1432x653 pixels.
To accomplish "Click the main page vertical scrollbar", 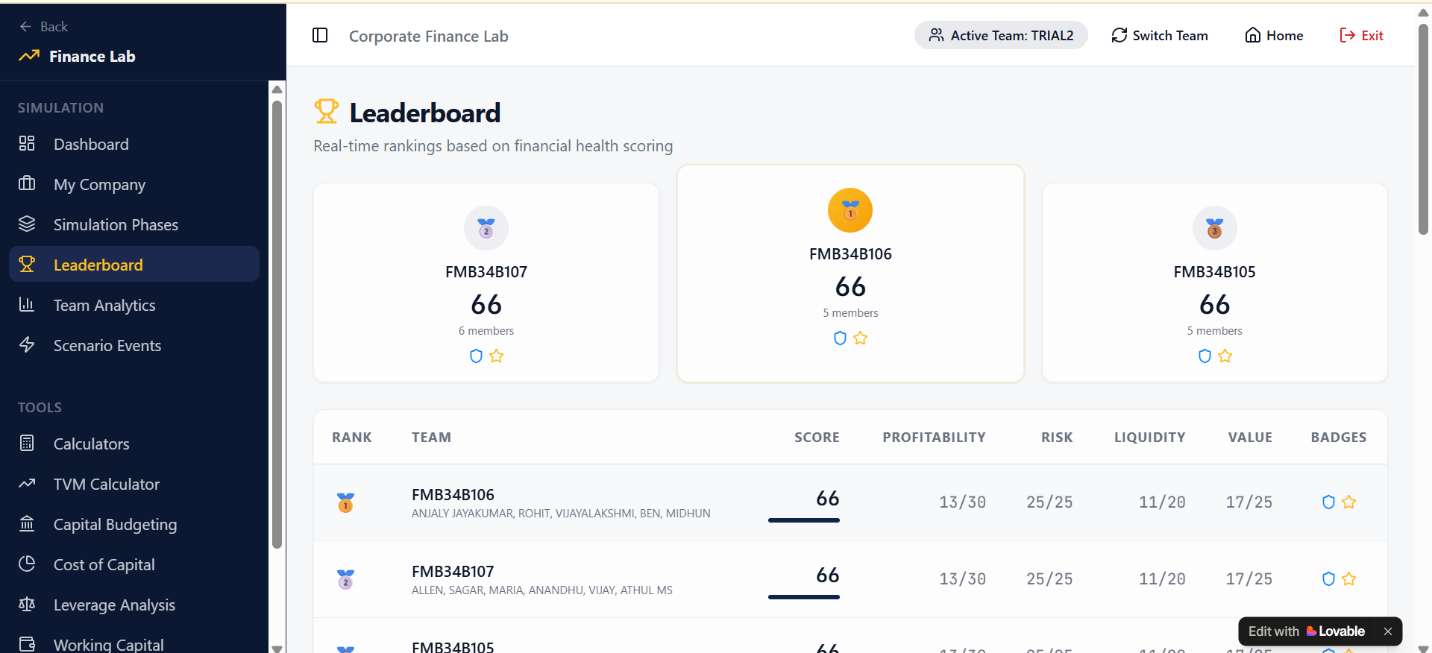I will point(1423,130).
